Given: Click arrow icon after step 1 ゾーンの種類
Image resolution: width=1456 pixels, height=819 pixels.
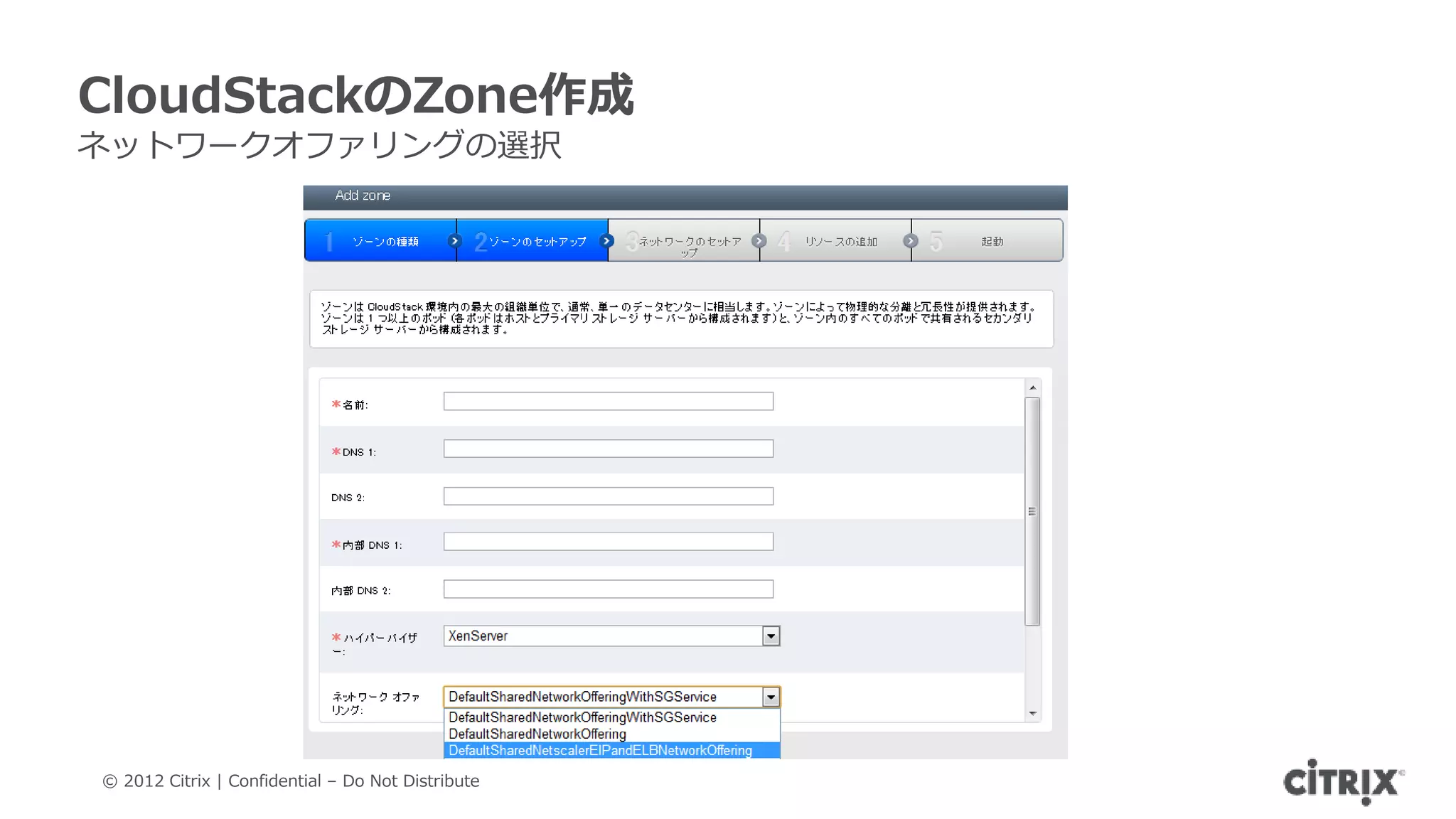Looking at the screenshot, I should point(455,241).
